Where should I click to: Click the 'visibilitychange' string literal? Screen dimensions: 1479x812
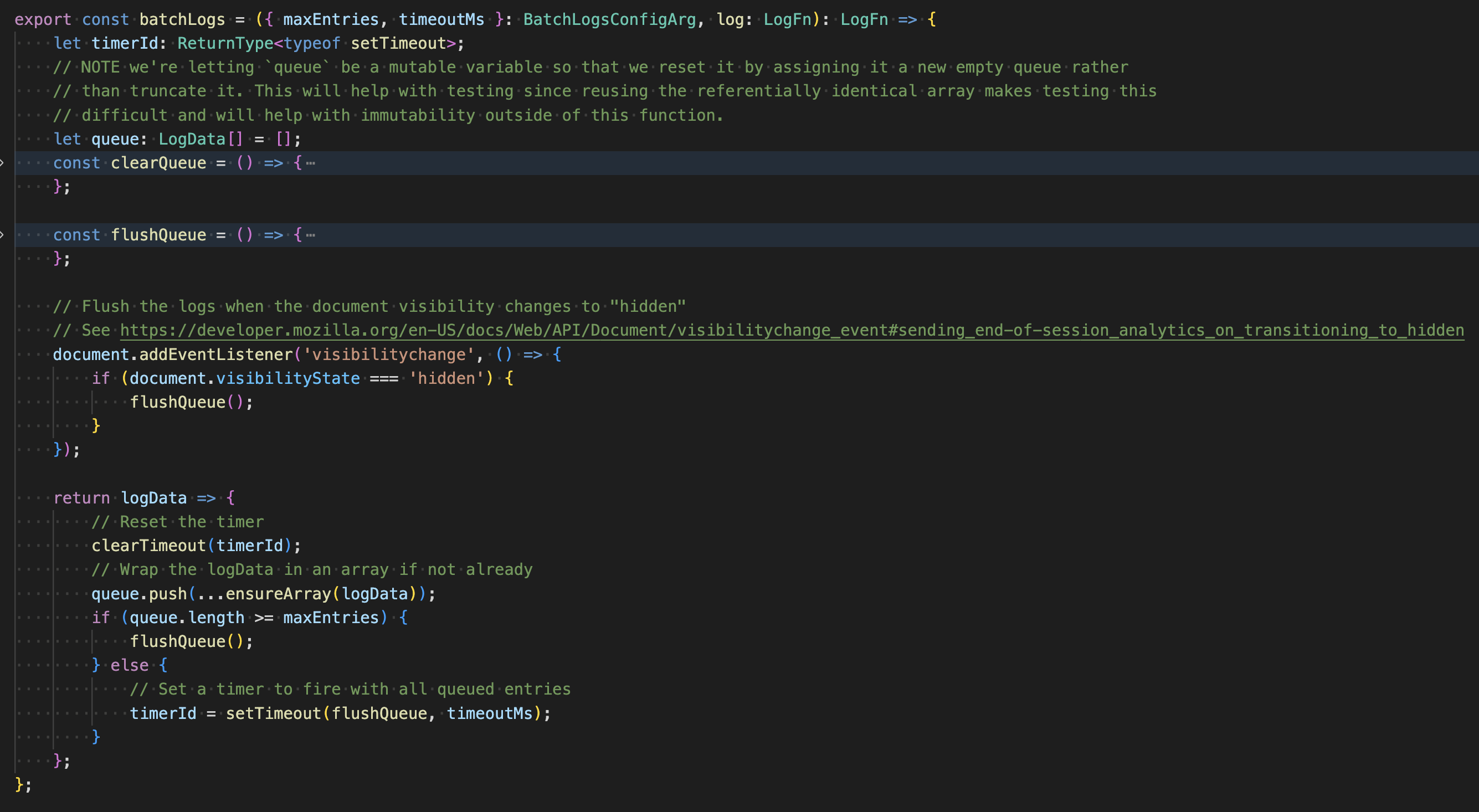pyautogui.click(x=389, y=354)
